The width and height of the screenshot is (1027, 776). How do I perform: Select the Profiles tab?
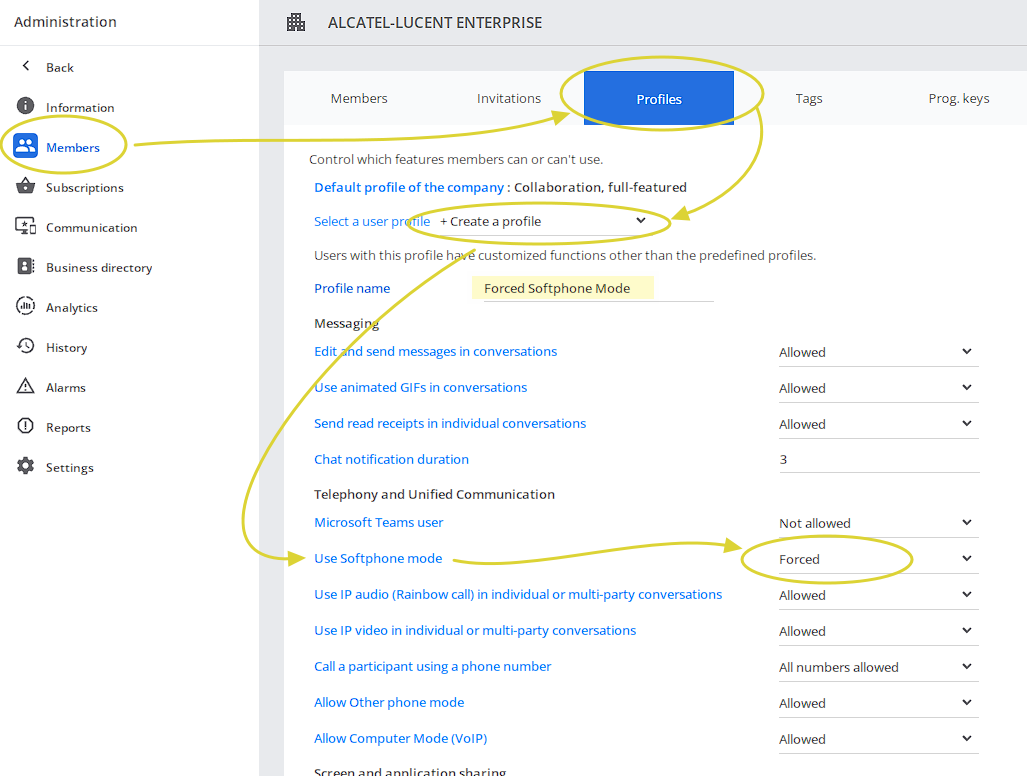click(x=659, y=98)
